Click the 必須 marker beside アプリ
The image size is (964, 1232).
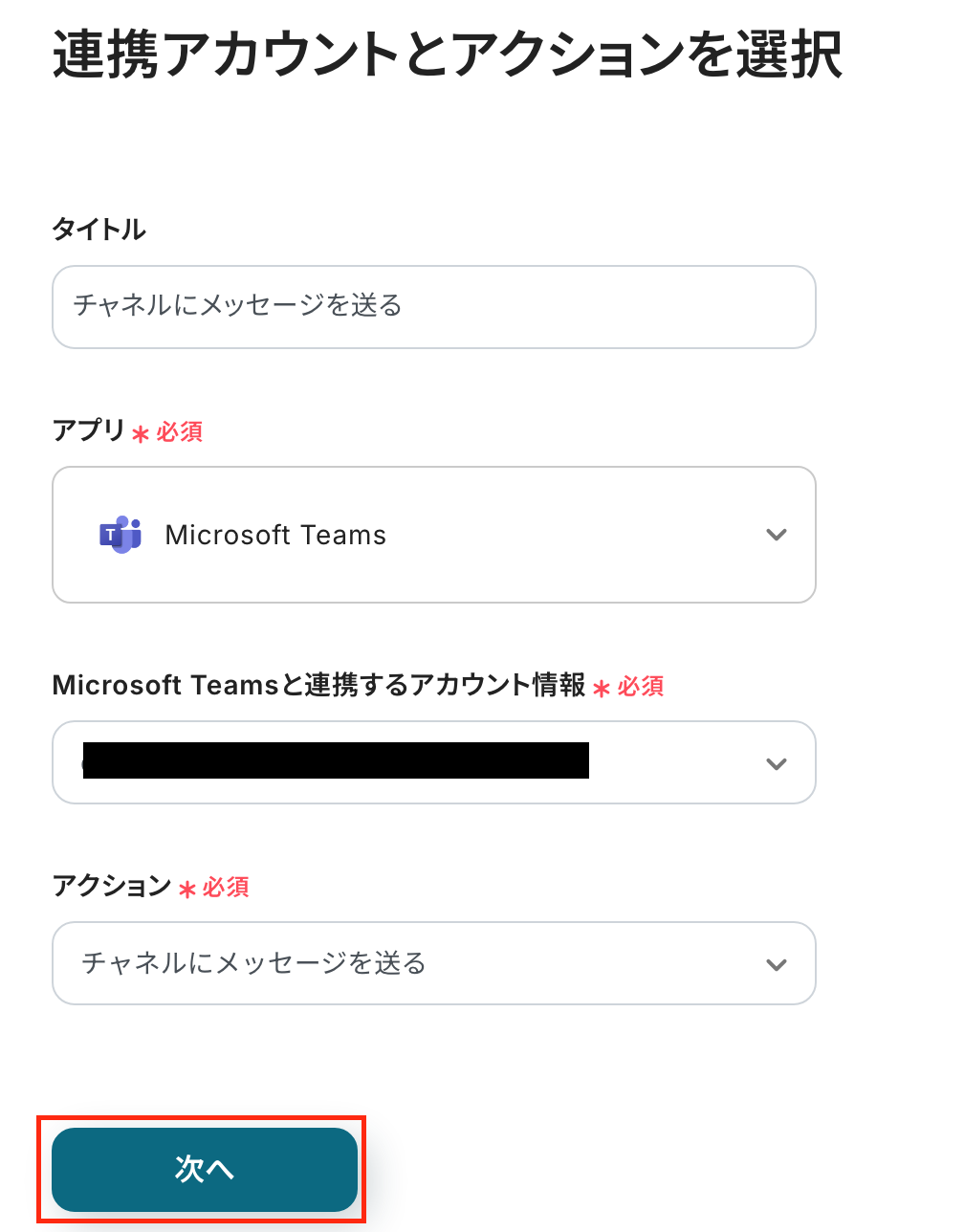click(180, 432)
